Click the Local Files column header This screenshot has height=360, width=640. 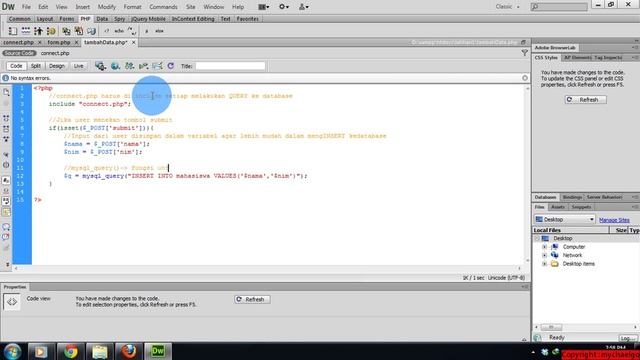tap(571, 230)
